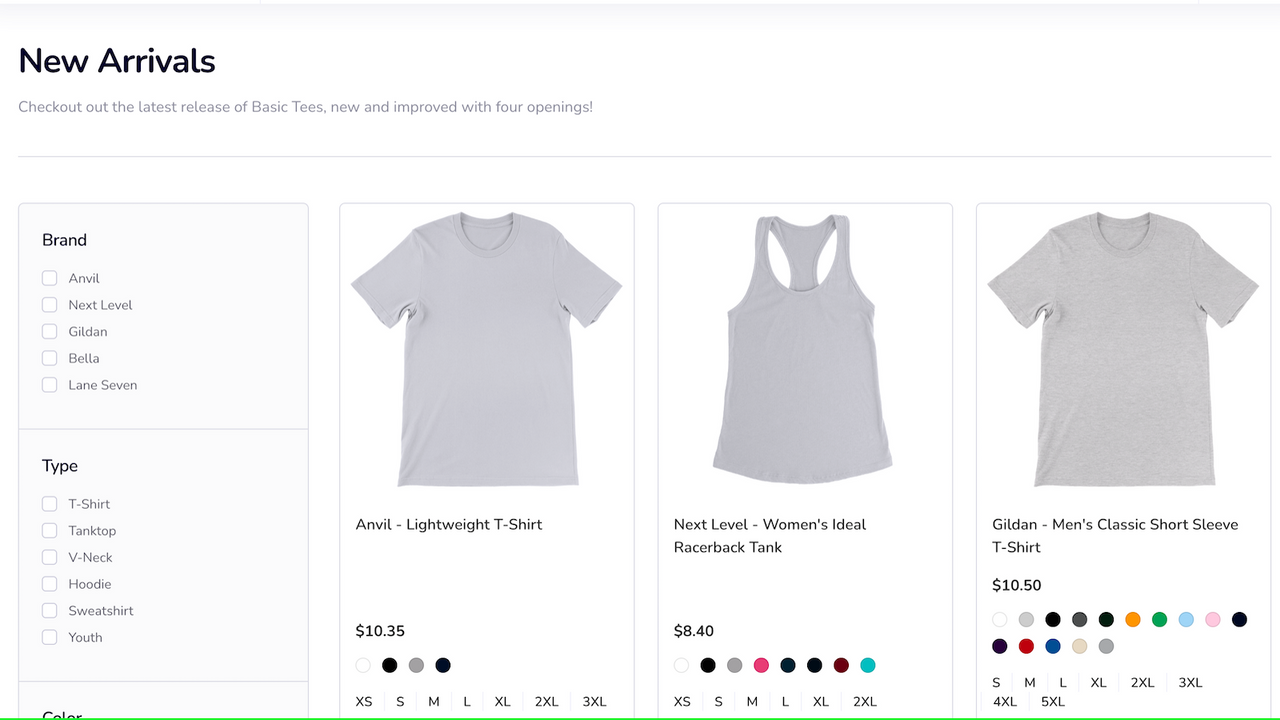The width and height of the screenshot is (1280, 720).
Task: Select the purple swatch on Gildan shirt
Action: [x=999, y=646]
